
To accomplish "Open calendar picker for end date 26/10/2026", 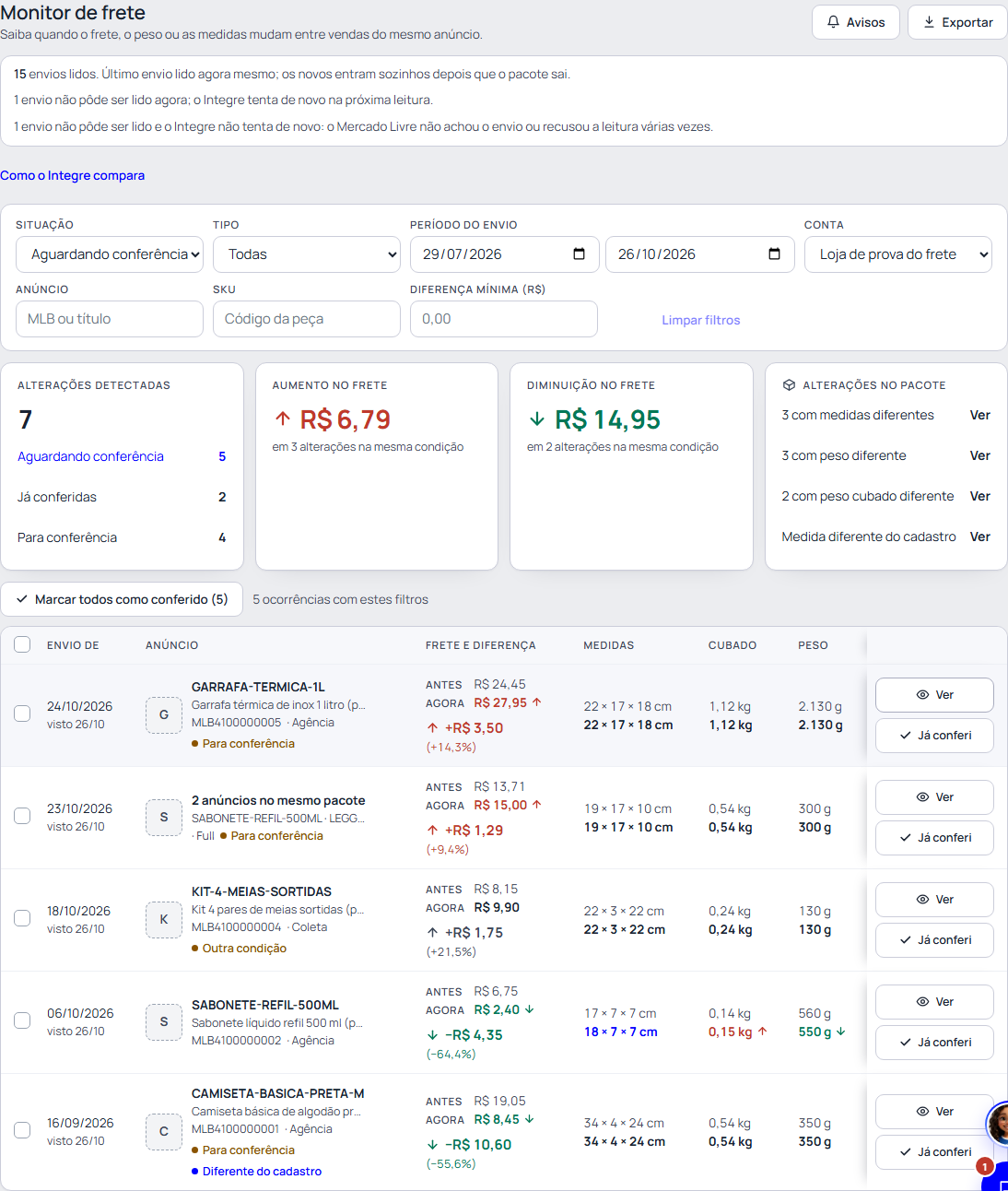I will pos(774,254).
